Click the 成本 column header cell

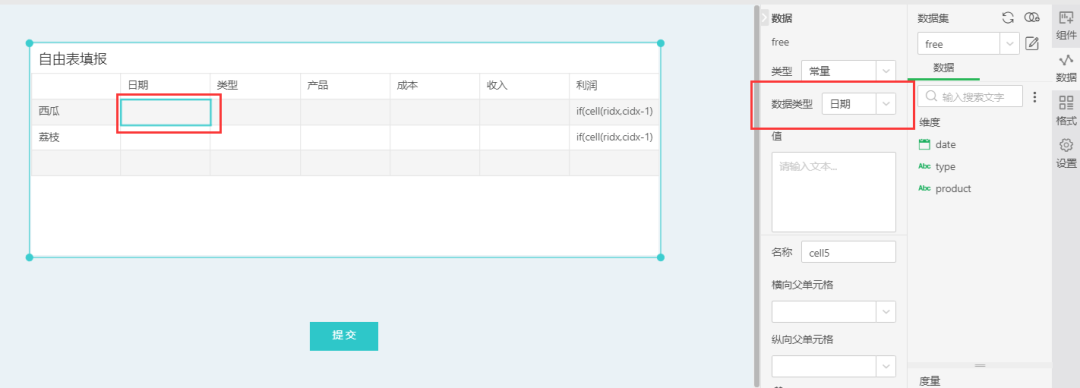pyautogui.click(x=435, y=86)
